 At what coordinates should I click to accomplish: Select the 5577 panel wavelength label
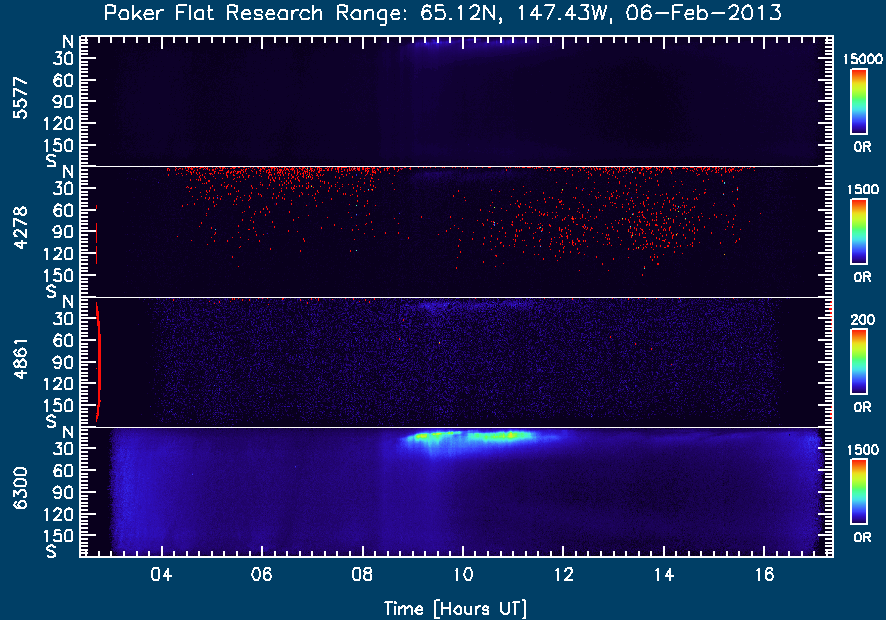coord(20,98)
